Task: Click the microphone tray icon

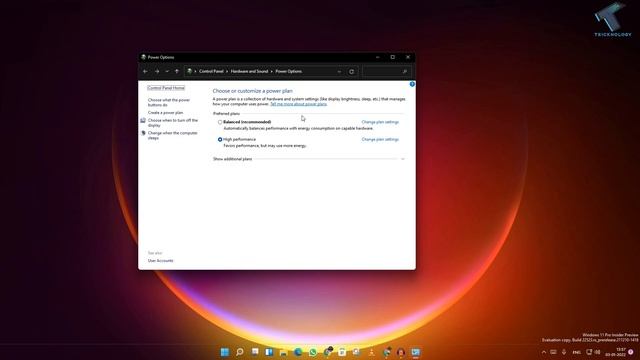Action: [564, 352]
